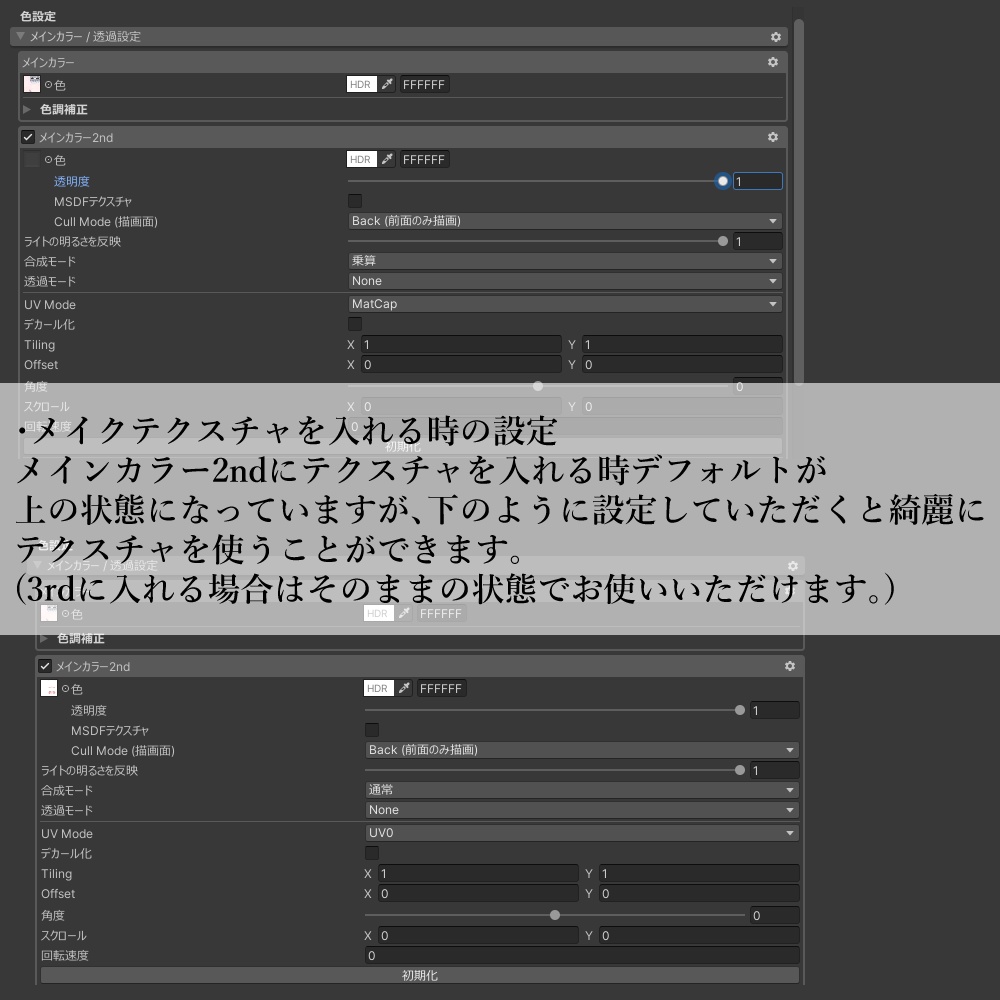Screen dimensions: 1000x1000
Task: Select the eyedropper next to the メインカラー color
Action: click(388, 84)
